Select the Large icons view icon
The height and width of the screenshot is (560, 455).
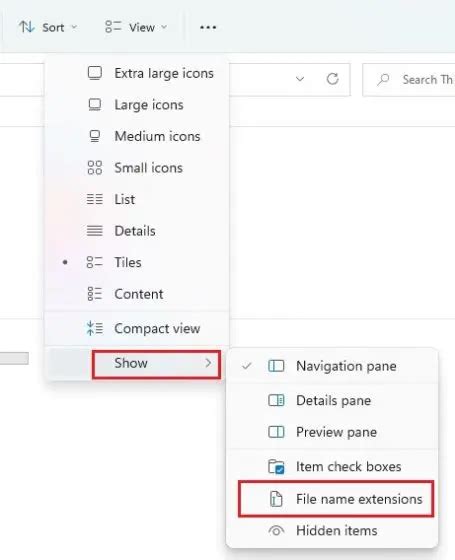point(95,105)
